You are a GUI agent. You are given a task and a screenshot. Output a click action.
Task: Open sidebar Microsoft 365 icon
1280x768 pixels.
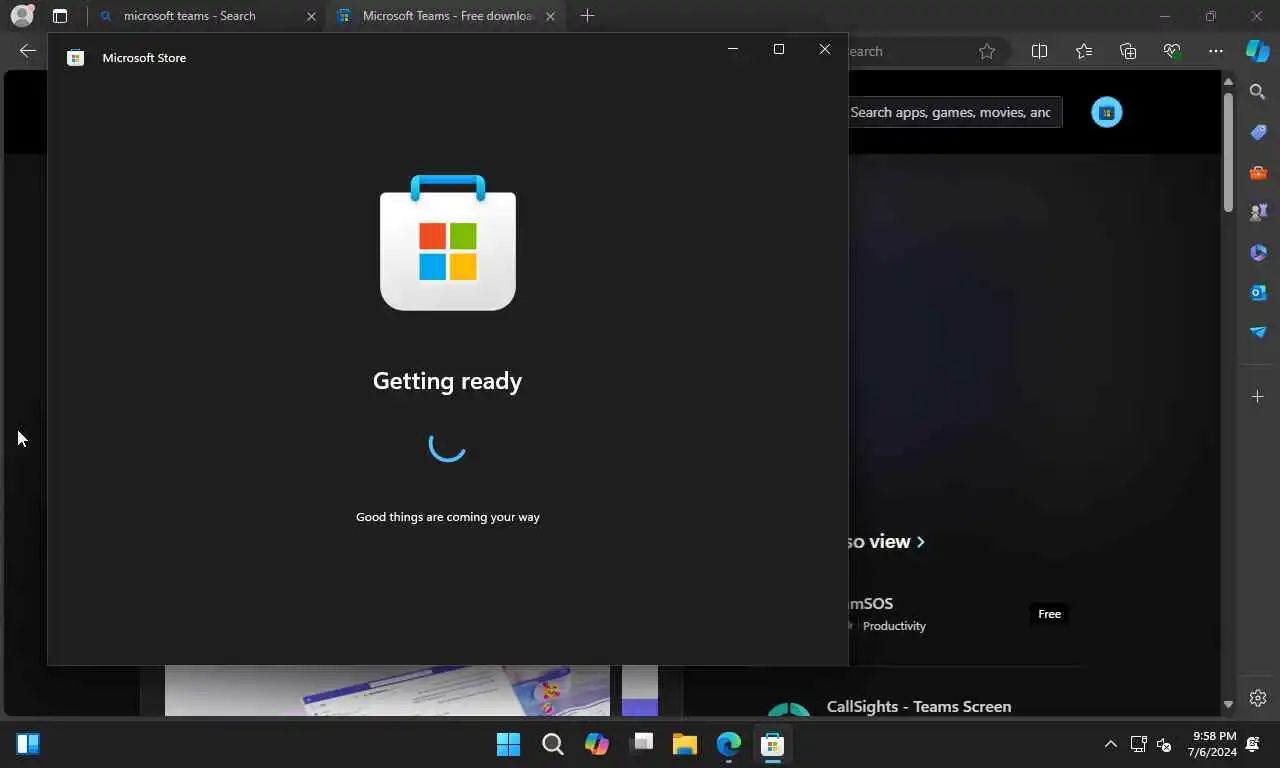point(1258,252)
